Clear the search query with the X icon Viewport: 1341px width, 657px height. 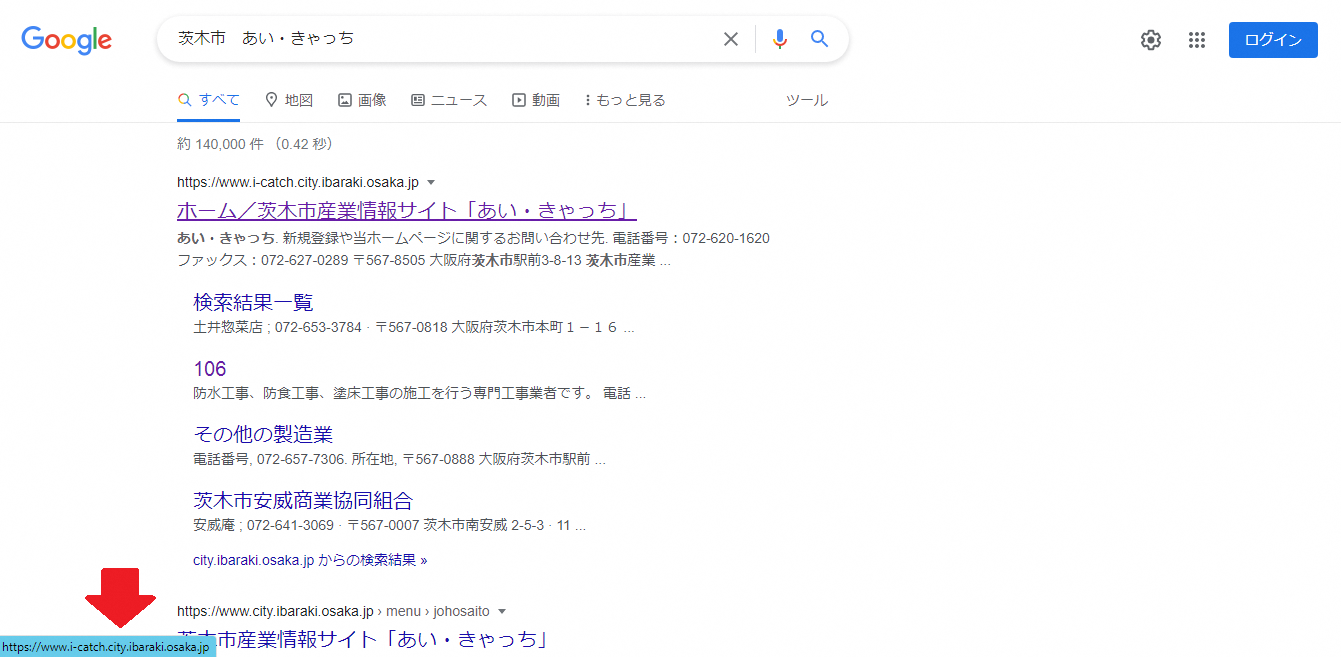click(x=731, y=39)
